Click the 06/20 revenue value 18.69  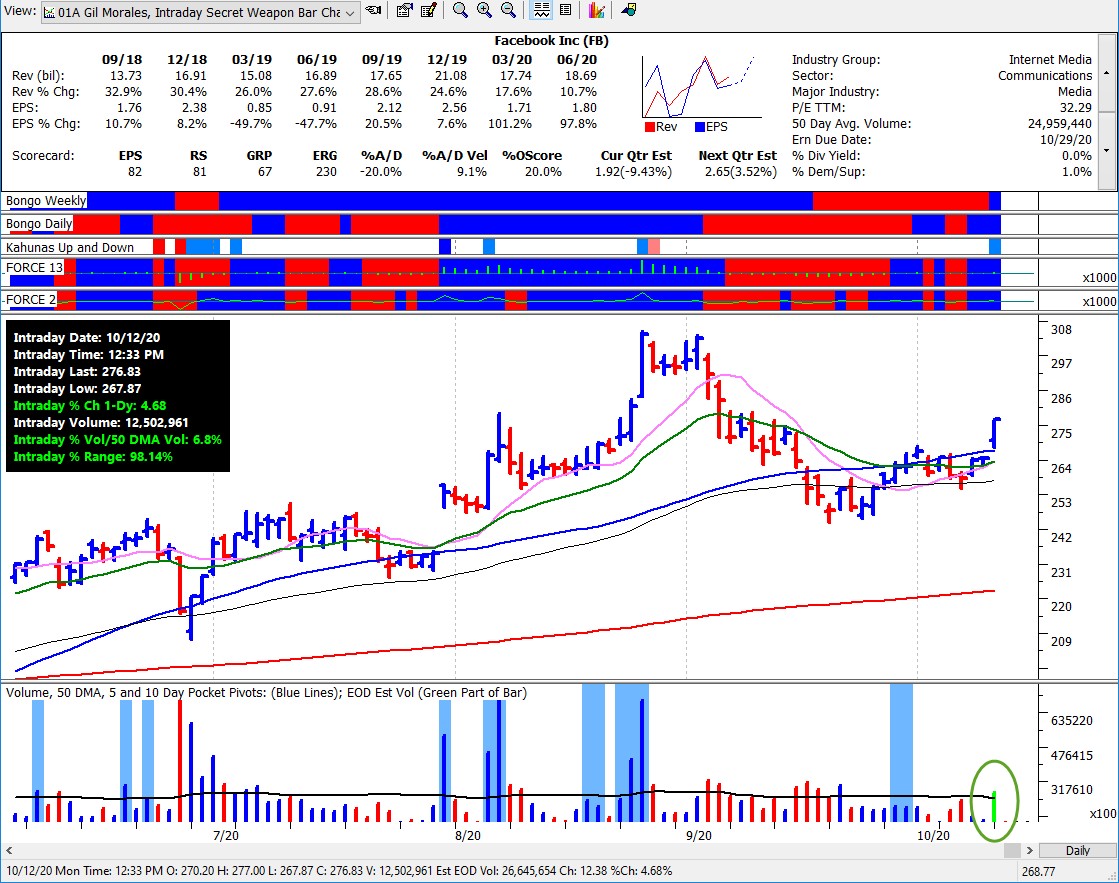click(x=581, y=76)
